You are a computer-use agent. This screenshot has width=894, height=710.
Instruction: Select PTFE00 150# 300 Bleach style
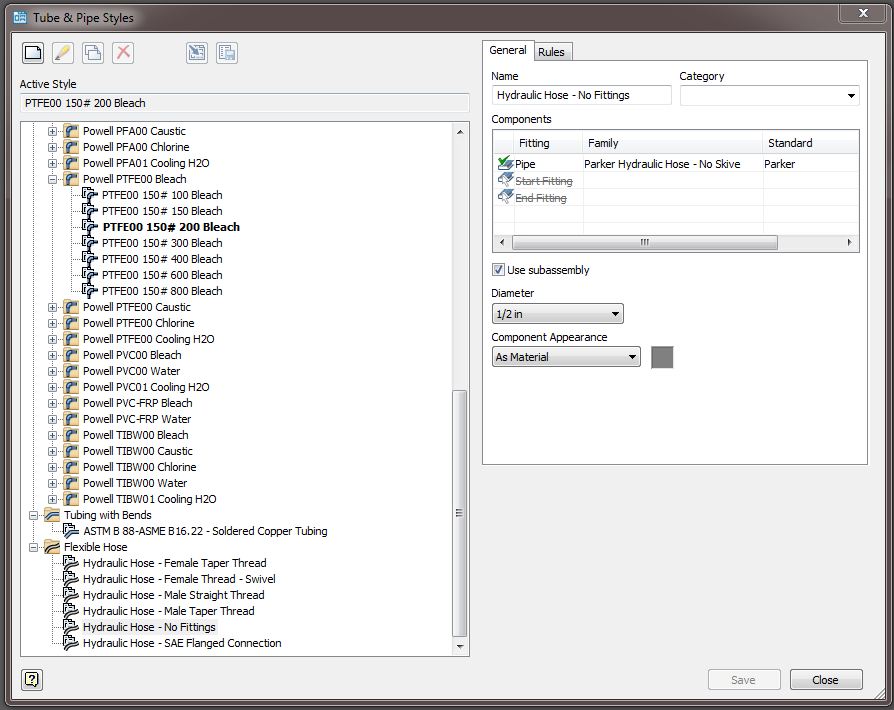coord(162,243)
